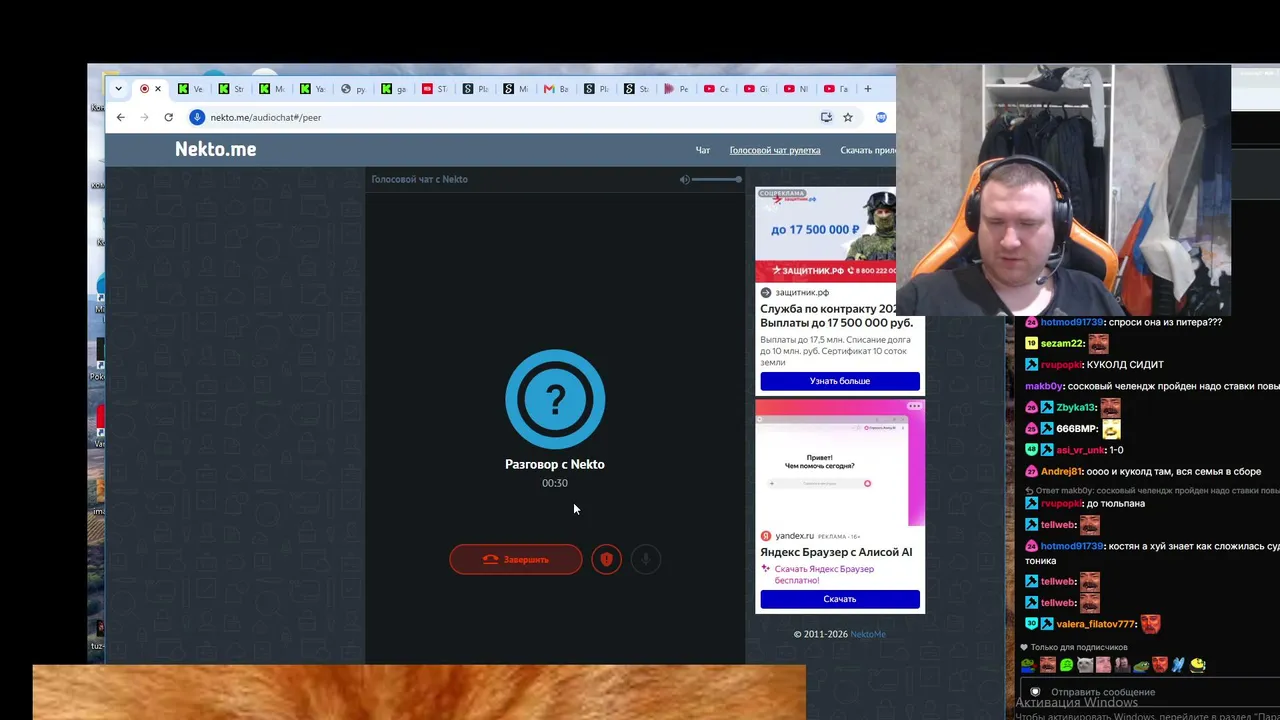
Task: Mute the voice chat speaker icon
Action: click(x=685, y=180)
